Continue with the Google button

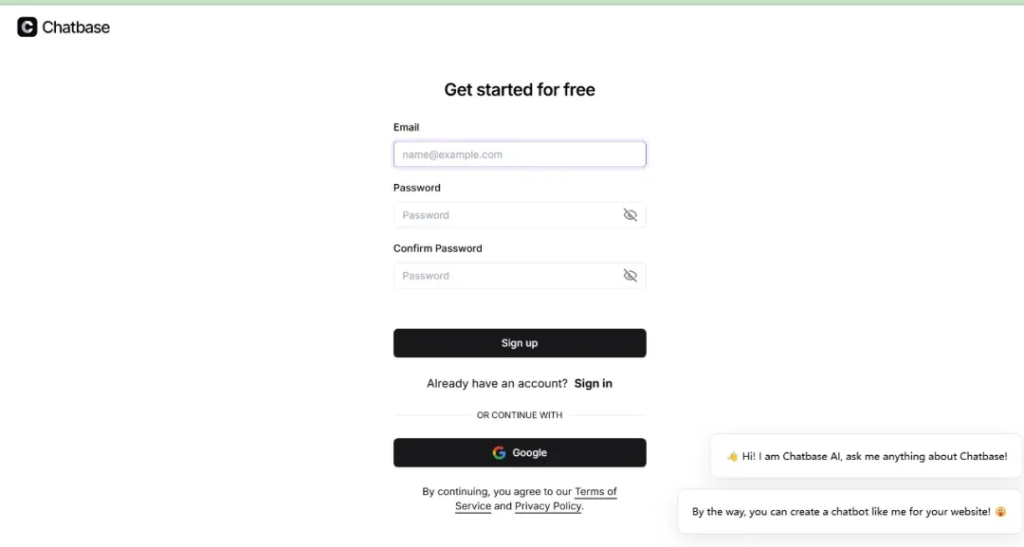click(519, 452)
